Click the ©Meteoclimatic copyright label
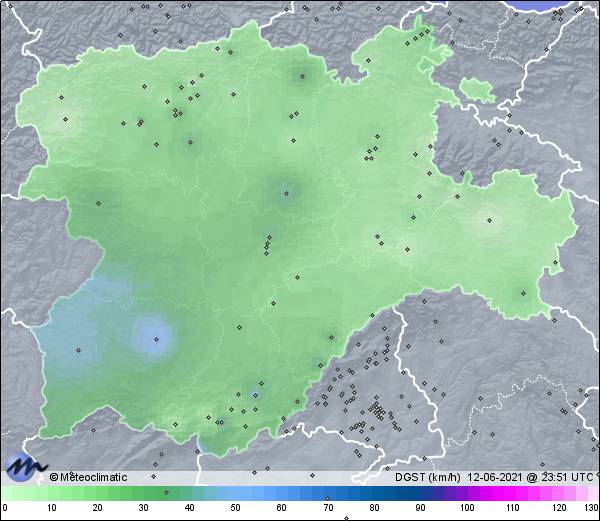 pos(88,477)
